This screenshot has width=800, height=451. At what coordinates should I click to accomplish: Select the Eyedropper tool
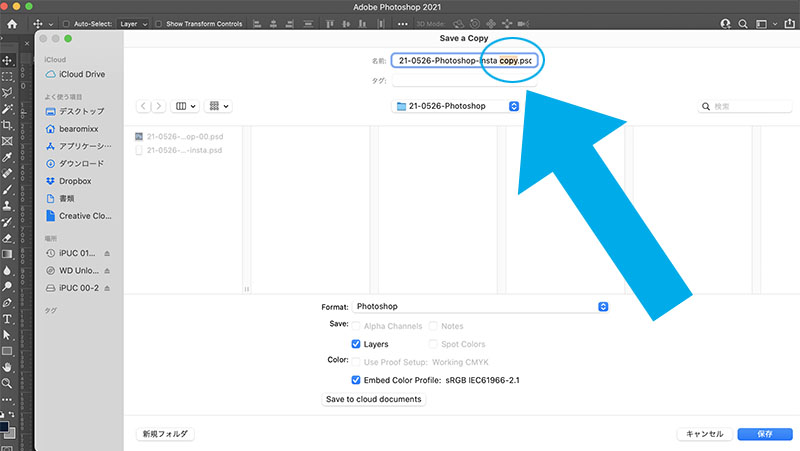(x=7, y=157)
